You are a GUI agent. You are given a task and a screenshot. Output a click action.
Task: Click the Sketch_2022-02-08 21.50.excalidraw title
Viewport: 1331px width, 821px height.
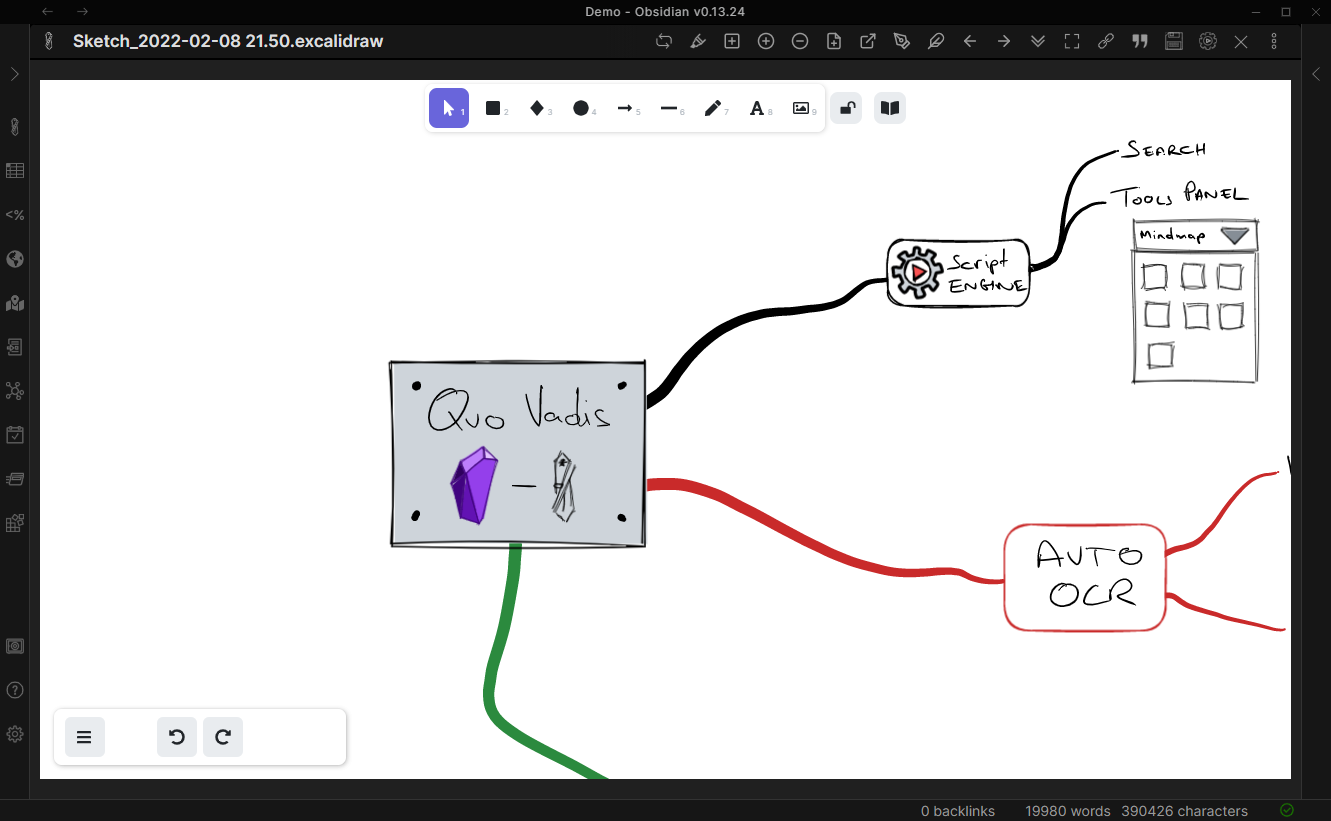[x=228, y=41]
